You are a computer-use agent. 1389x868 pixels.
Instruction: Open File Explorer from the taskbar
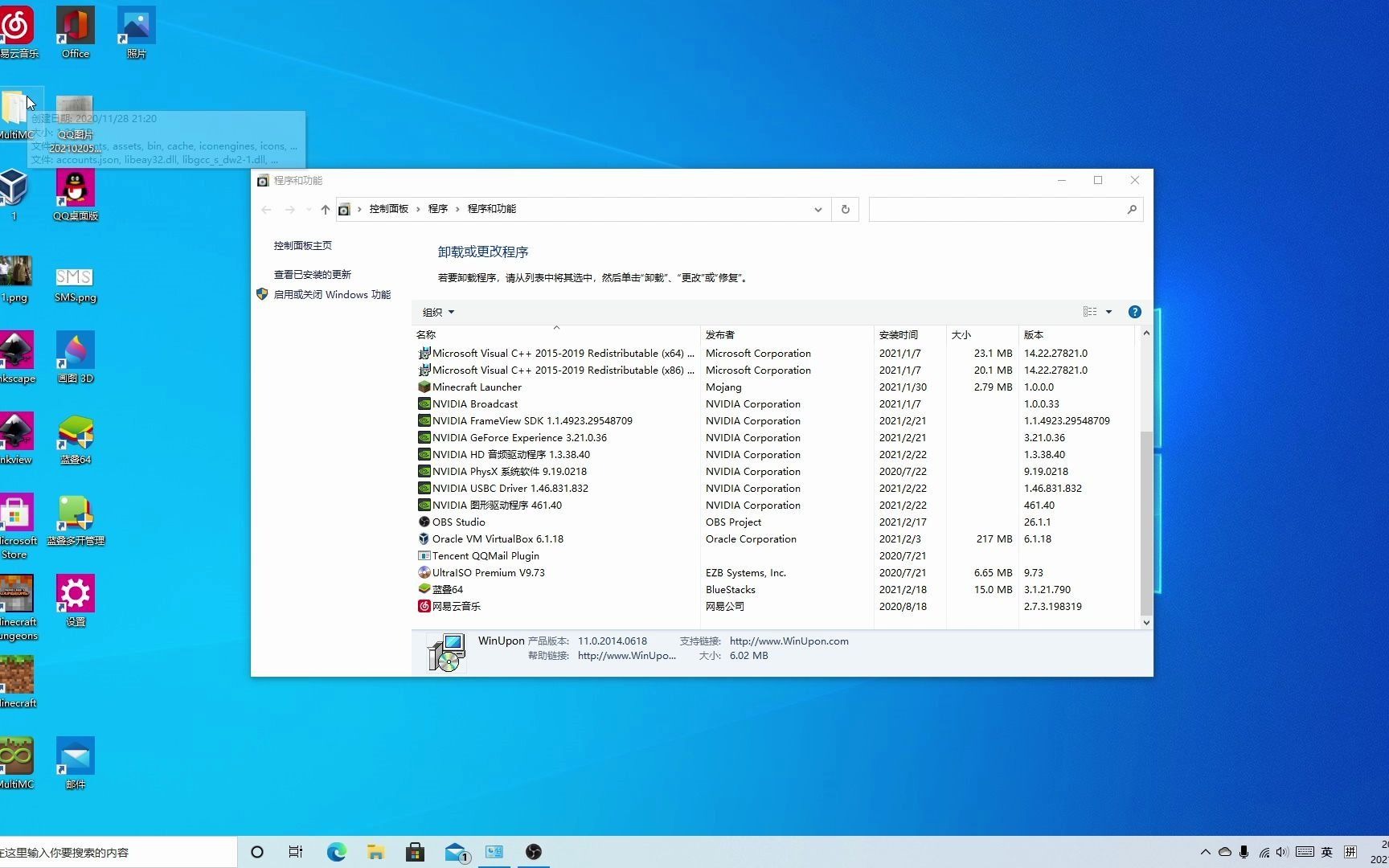pyautogui.click(x=375, y=852)
